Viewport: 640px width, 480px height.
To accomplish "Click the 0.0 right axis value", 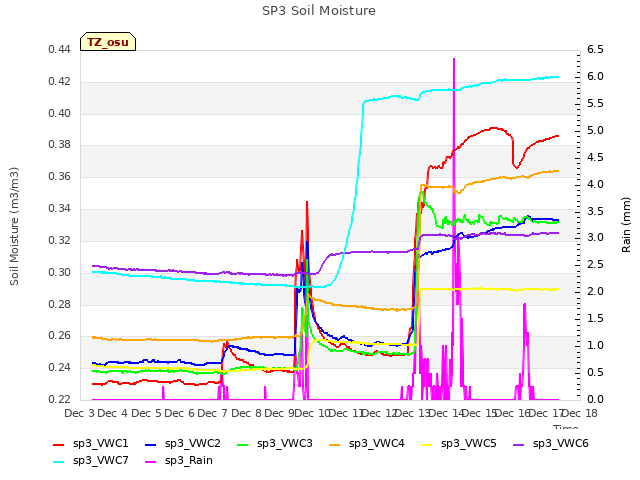I will (595, 399).
